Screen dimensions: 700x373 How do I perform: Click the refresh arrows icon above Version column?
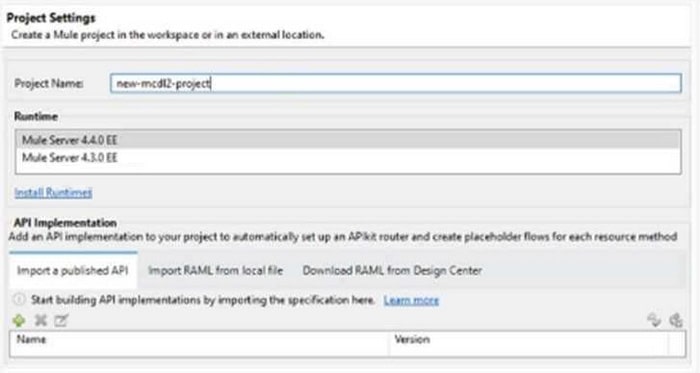pyautogui.click(x=654, y=319)
